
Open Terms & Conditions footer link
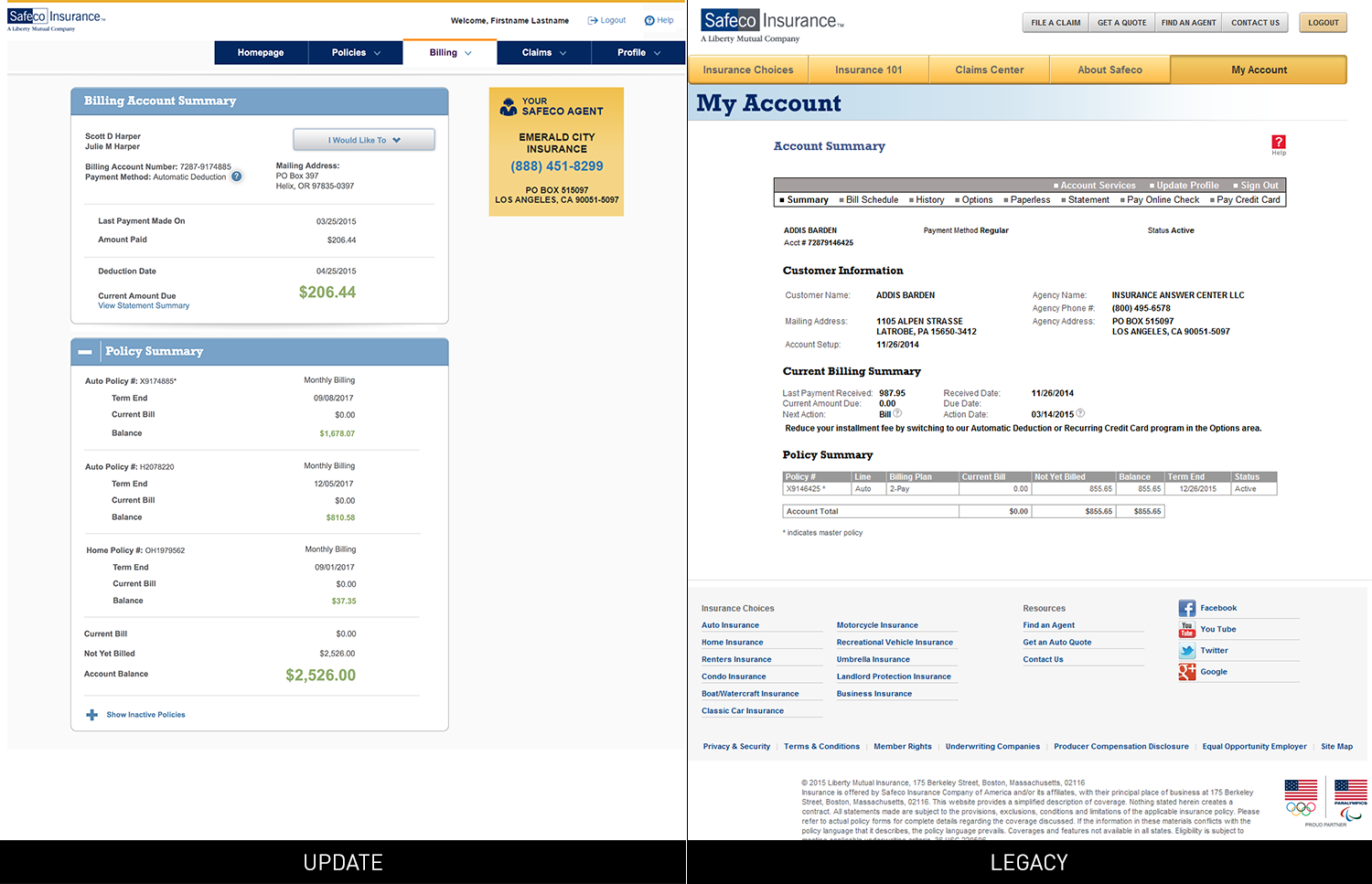[821, 747]
